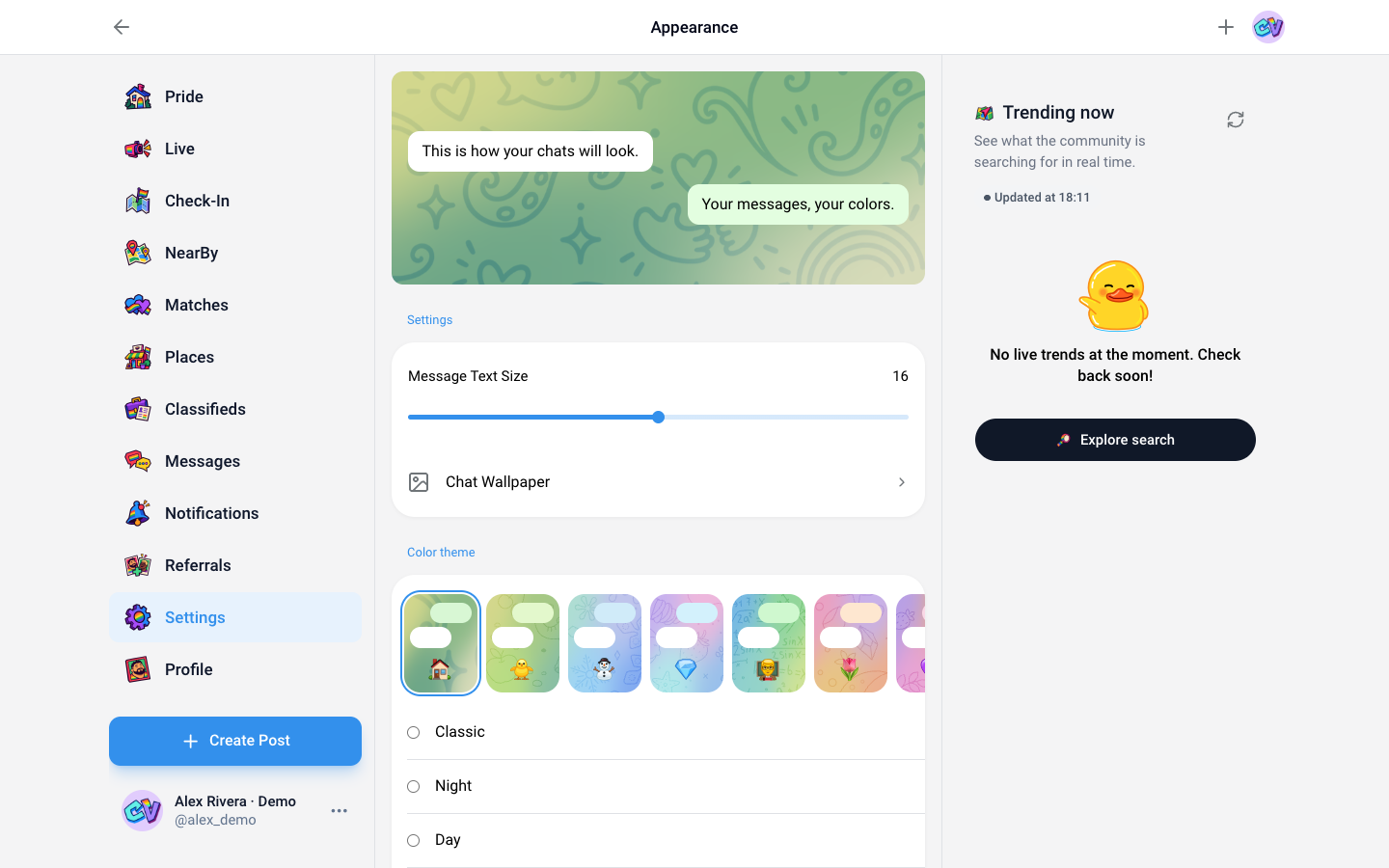Click the 'Updated at 18:11' text
This screenshot has height=868, width=1389.
pyautogui.click(x=1042, y=198)
